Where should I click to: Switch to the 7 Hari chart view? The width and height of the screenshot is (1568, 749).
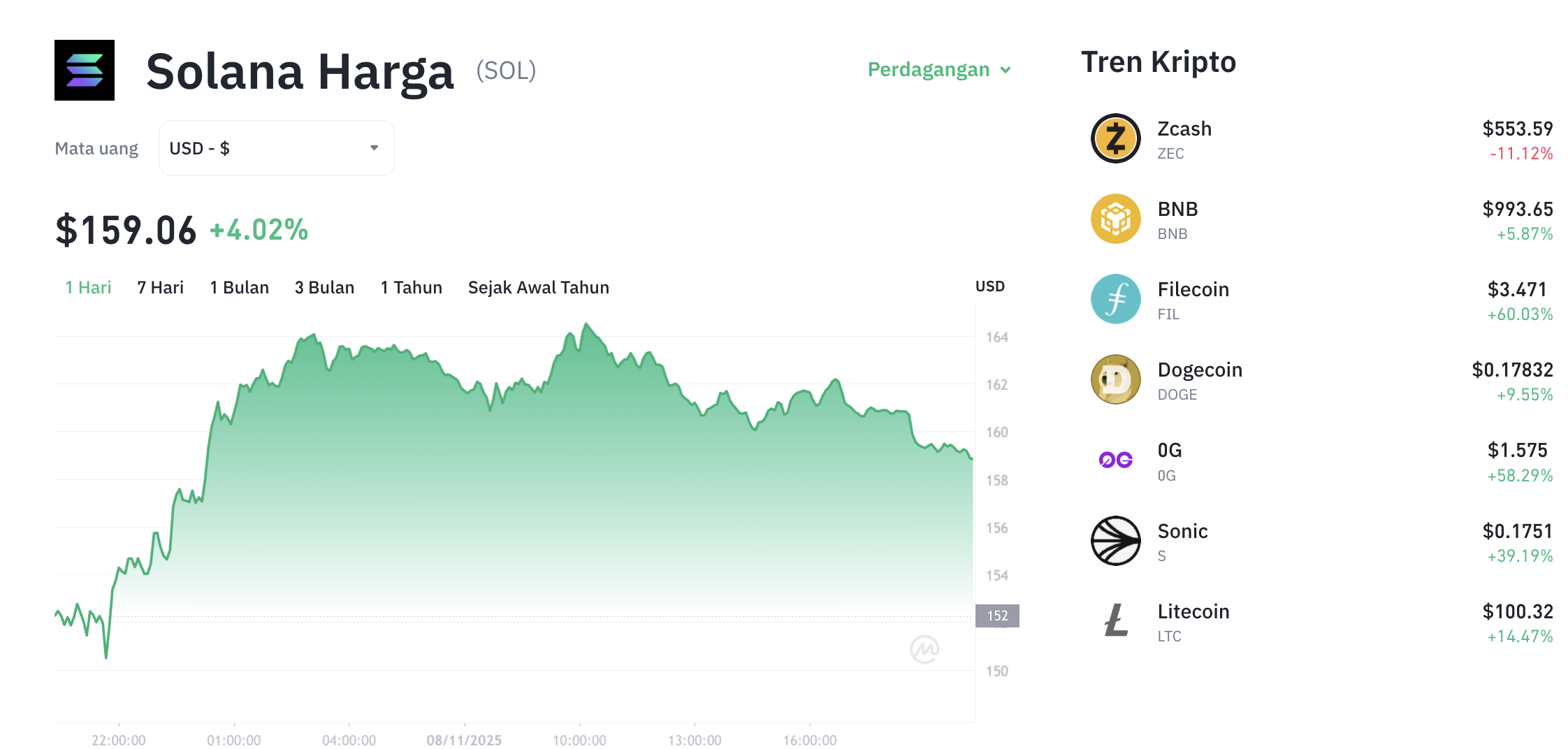tap(159, 286)
